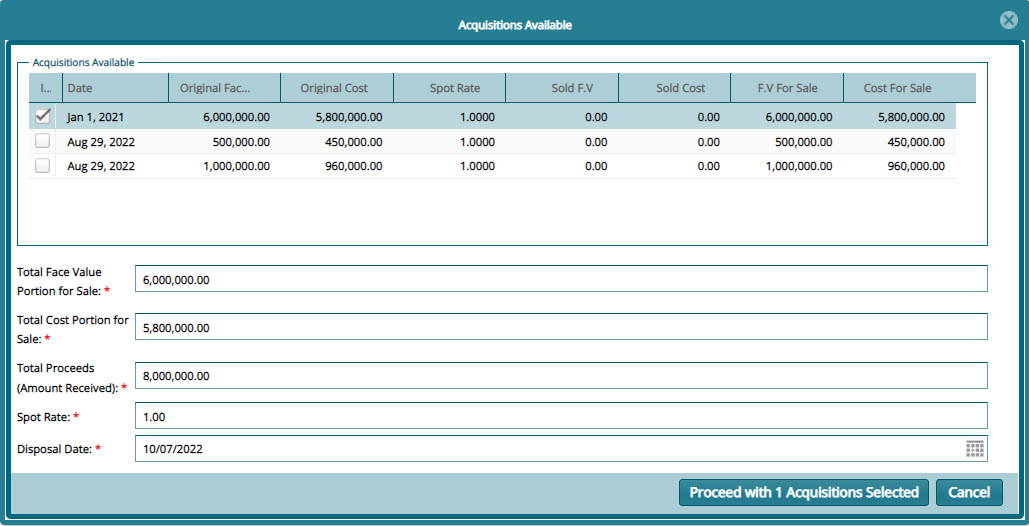Screen dimensions: 1029x526
Task: Sort by Original Cost column header
Action: 337,88
